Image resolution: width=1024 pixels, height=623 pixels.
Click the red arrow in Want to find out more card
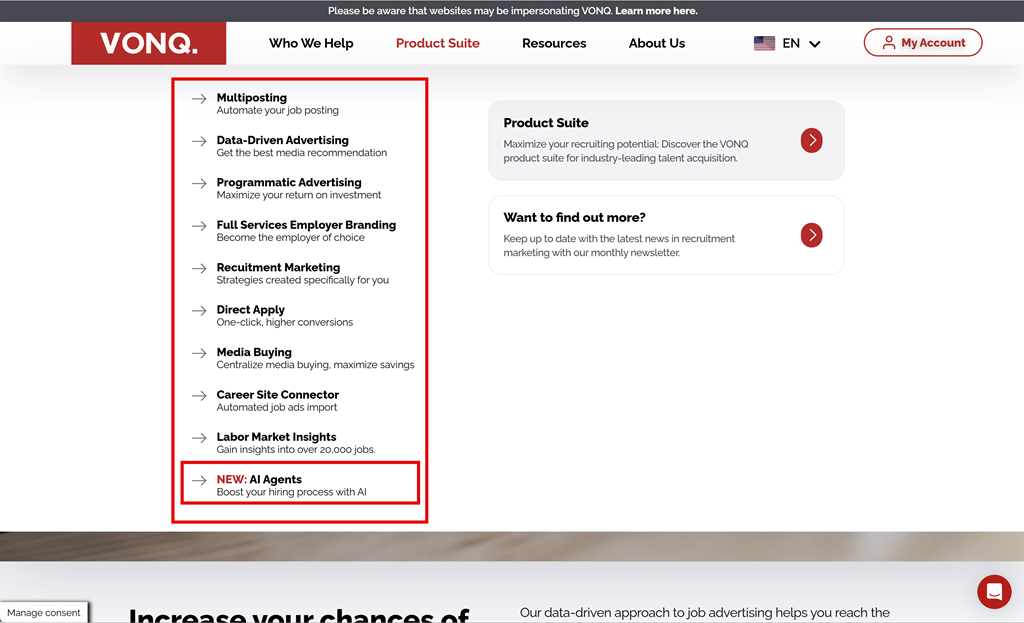tap(812, 235)
